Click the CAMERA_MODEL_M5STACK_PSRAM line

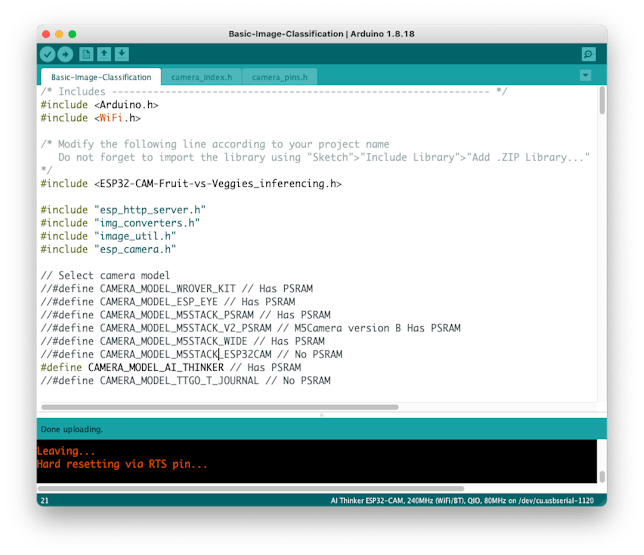click(x=185, y=315)
